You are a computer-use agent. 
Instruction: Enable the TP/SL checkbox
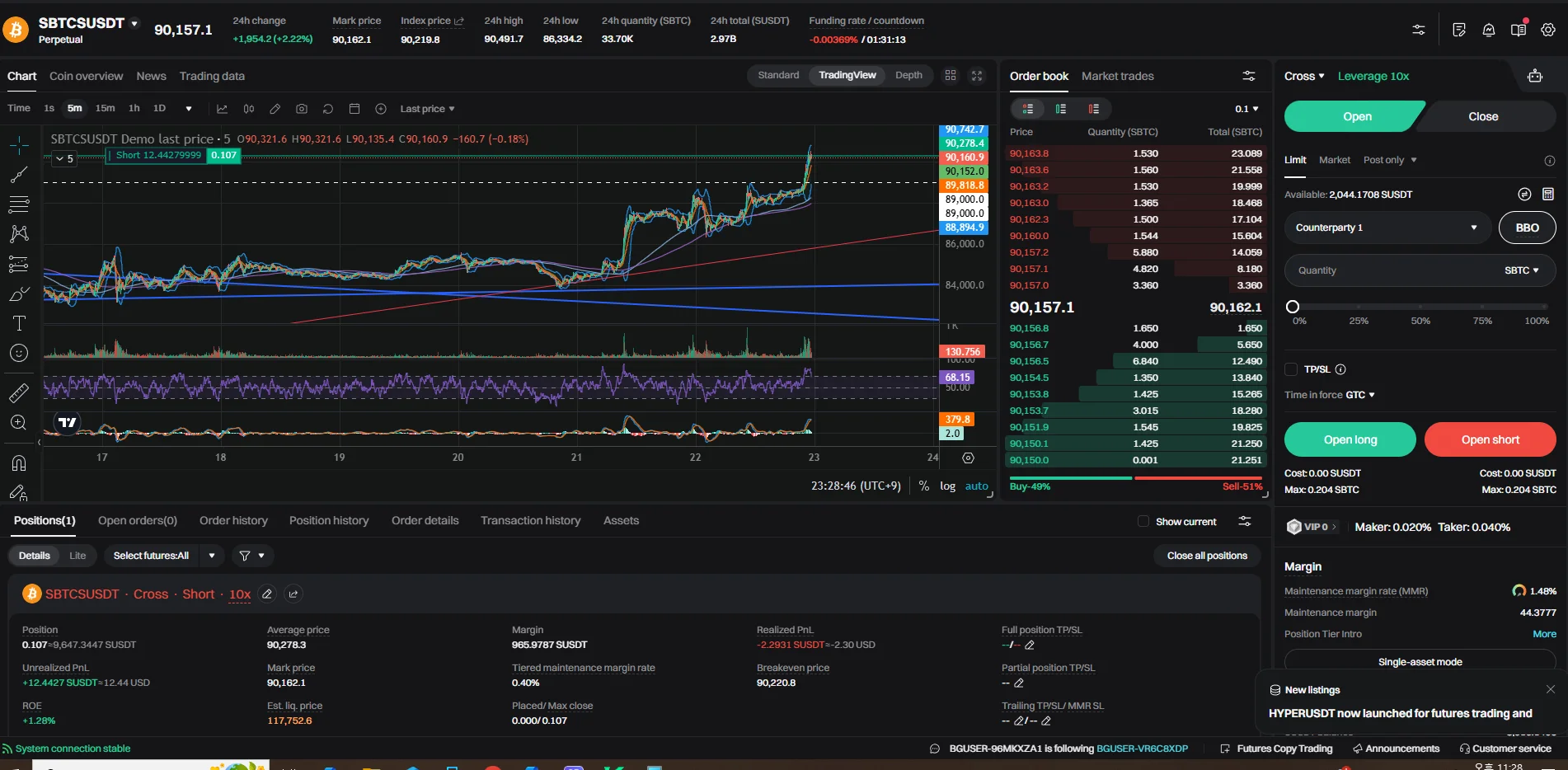tap(1291, 369)
